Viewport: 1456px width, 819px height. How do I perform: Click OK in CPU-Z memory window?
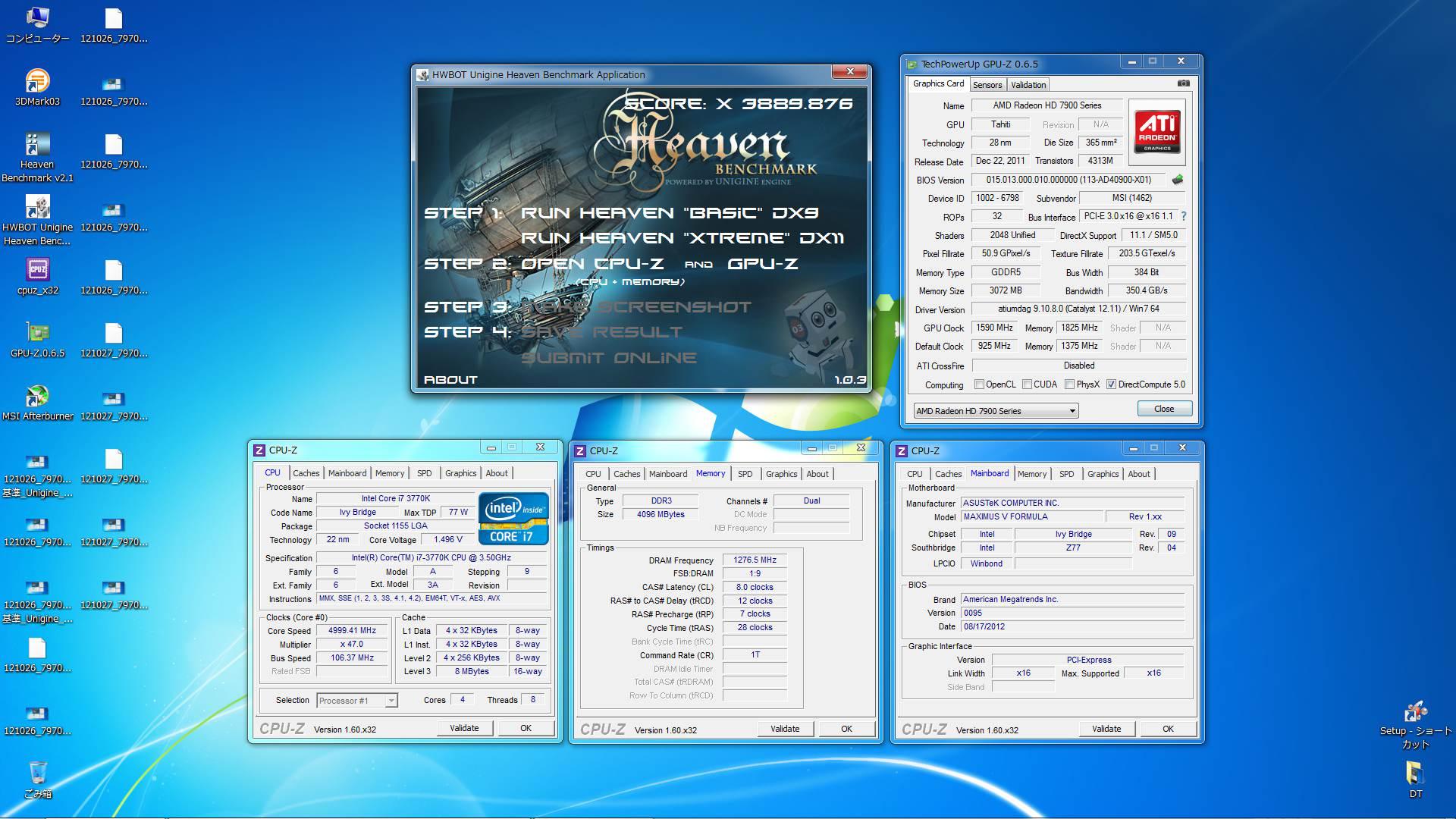click(x=846, y=729)
